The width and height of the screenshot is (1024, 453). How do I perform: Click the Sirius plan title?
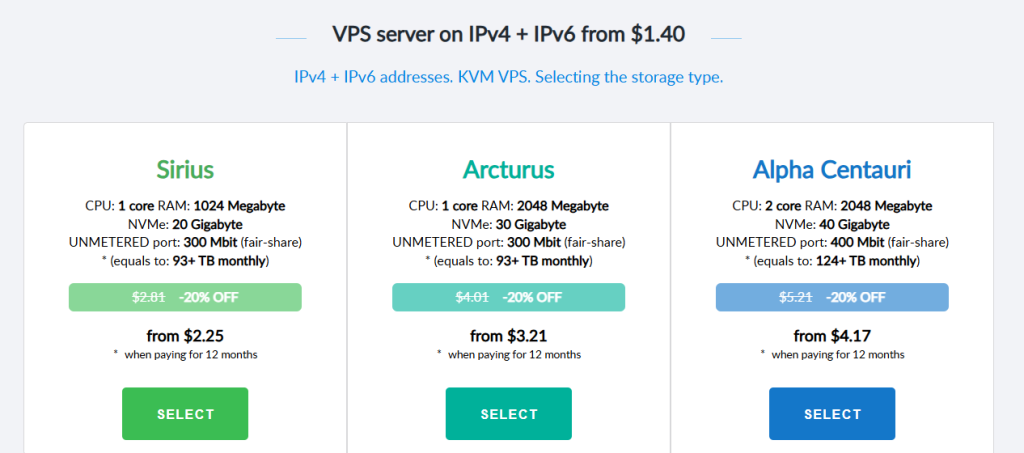tap(185, 169)
